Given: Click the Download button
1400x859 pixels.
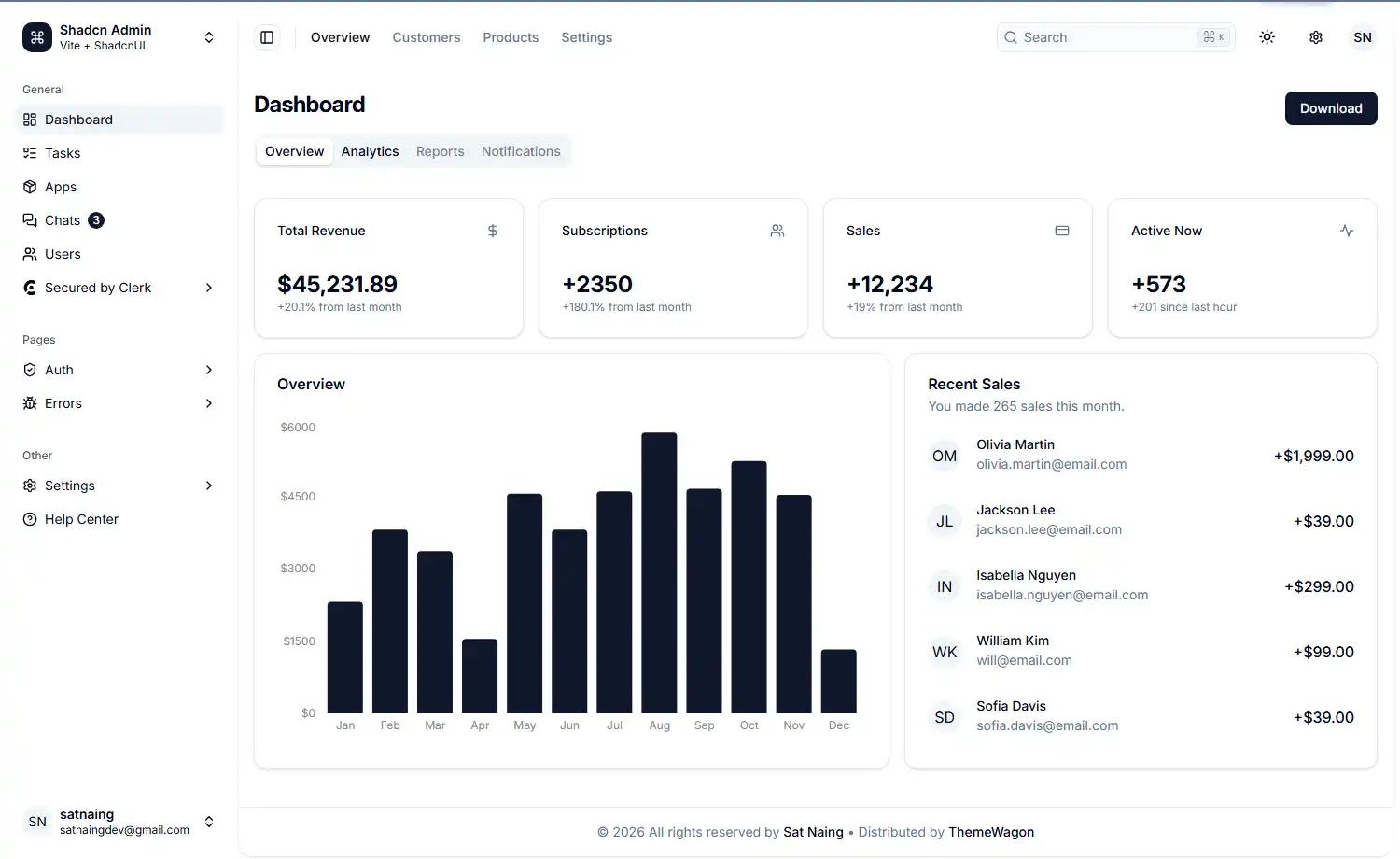Looking at the screenshot, I should pos(1331,108).
